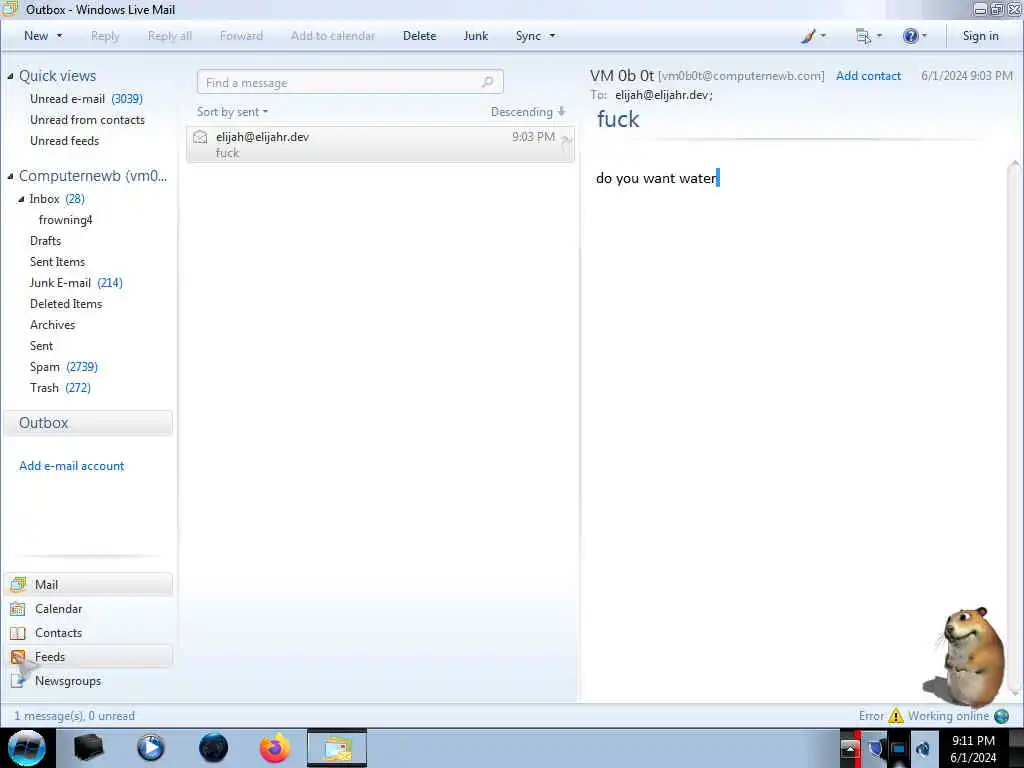
Task: Collapse the Inbox folder triangle
Action: (x=21, y=199)
